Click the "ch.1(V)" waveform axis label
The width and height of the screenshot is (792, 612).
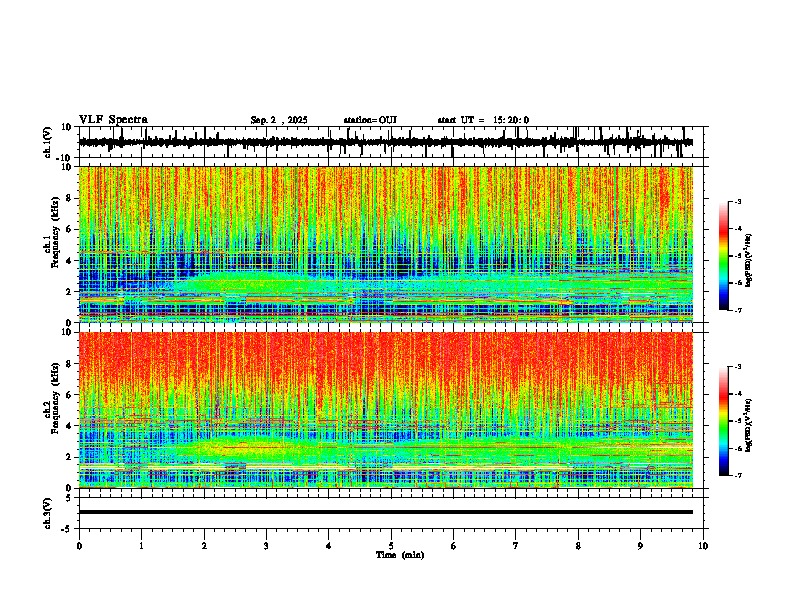pos(47,142)
